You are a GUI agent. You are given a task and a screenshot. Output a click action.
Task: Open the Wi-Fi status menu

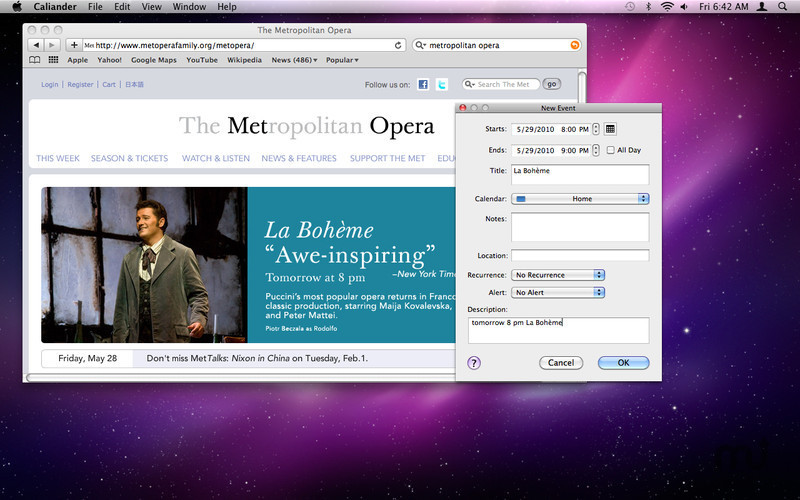(x=667, y=7)
